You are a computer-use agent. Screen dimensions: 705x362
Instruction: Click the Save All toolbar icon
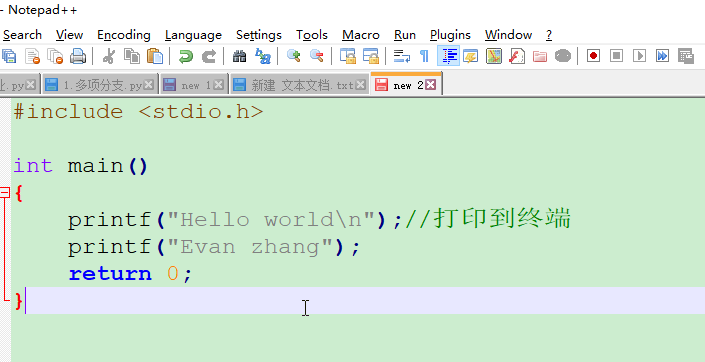(x=9, y=56)
